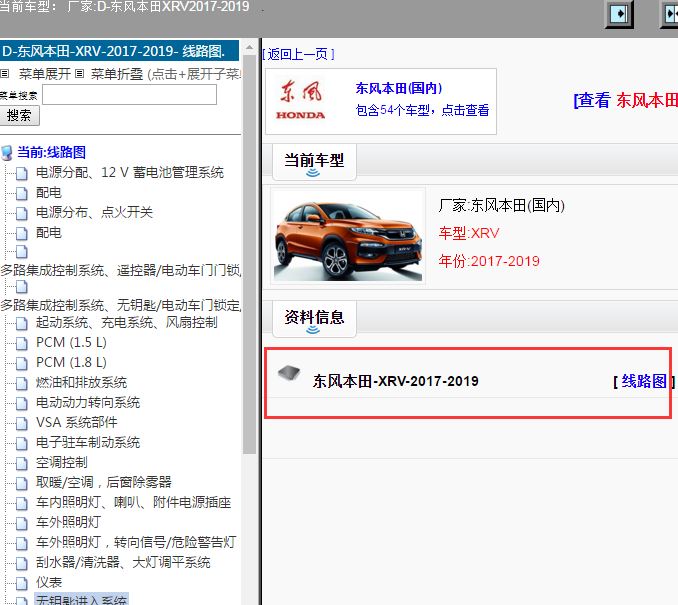Click page icon beside 车外照明灯
Viewport: 678px width, 605px height.
tap(22, 523)
